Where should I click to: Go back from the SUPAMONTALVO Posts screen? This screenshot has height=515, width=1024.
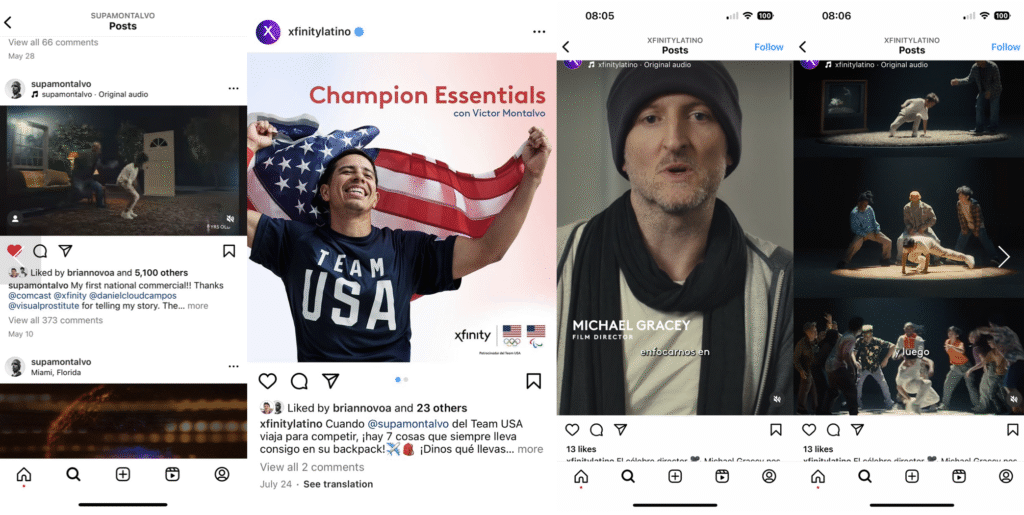click(8, 23)
